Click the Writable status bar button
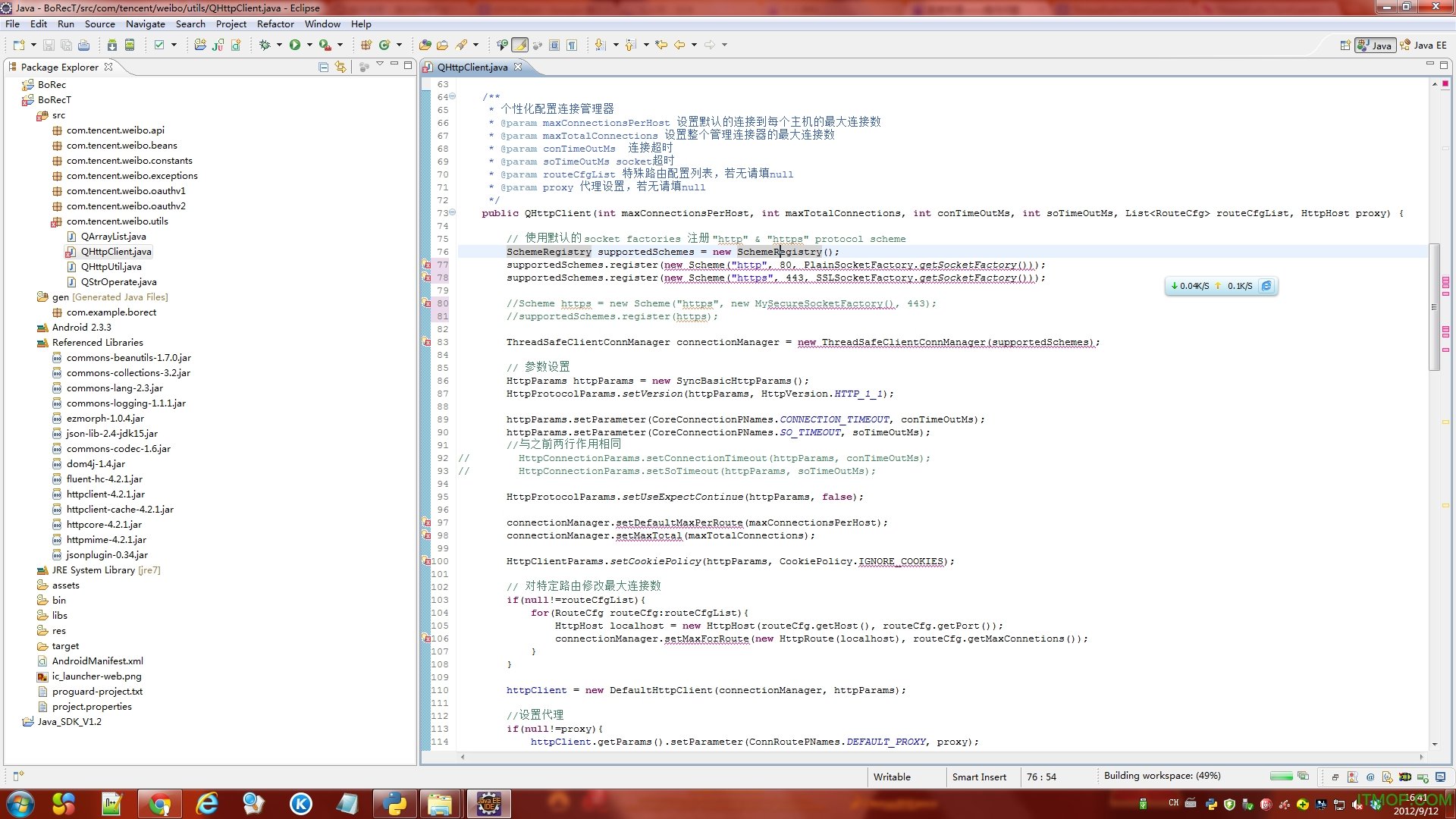Image resolution: width=1456 pixels, height=819 pixels. tap(891, 777)
